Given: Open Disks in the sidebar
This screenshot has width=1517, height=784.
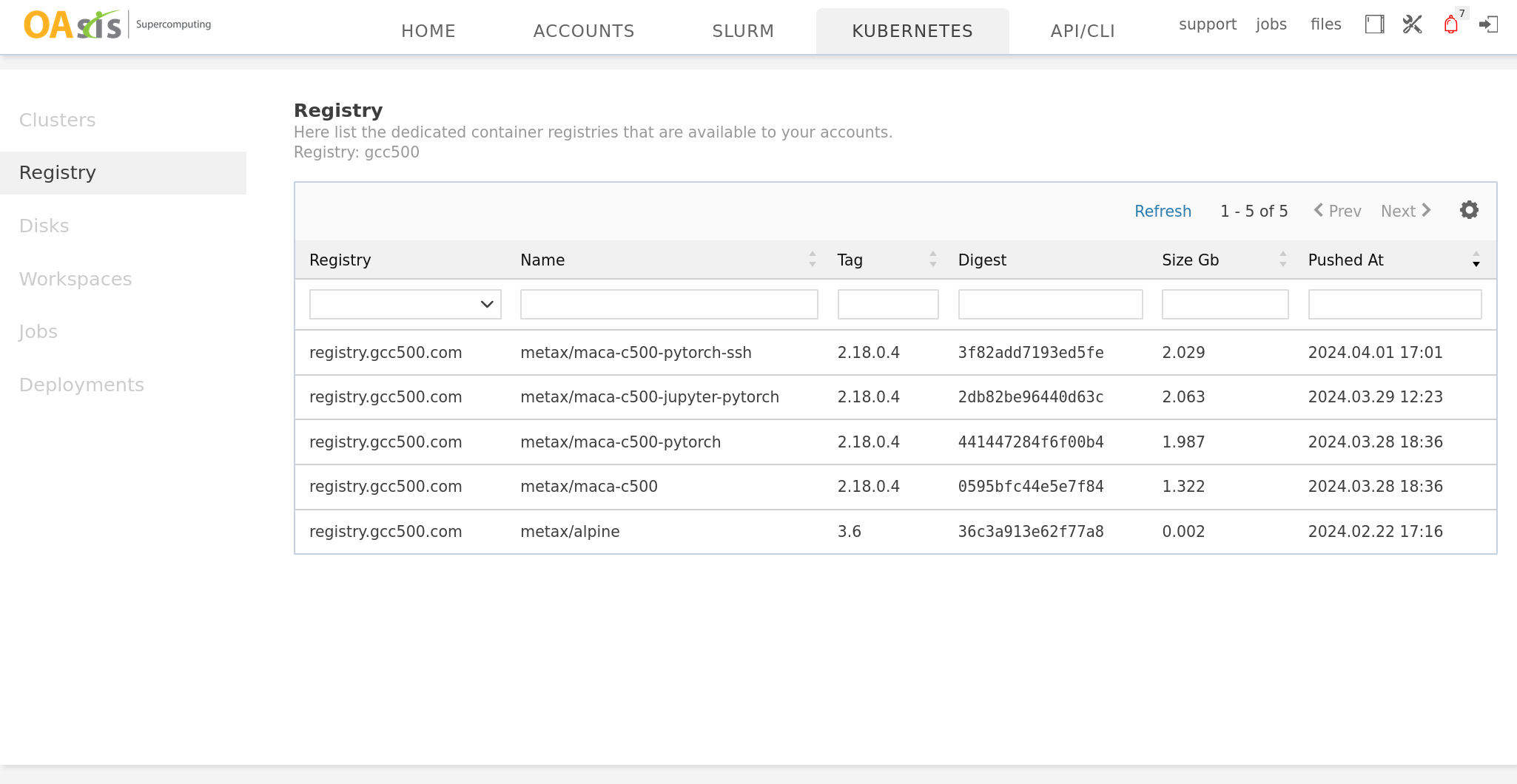Looking at the screenshot, I should point(44,226).
